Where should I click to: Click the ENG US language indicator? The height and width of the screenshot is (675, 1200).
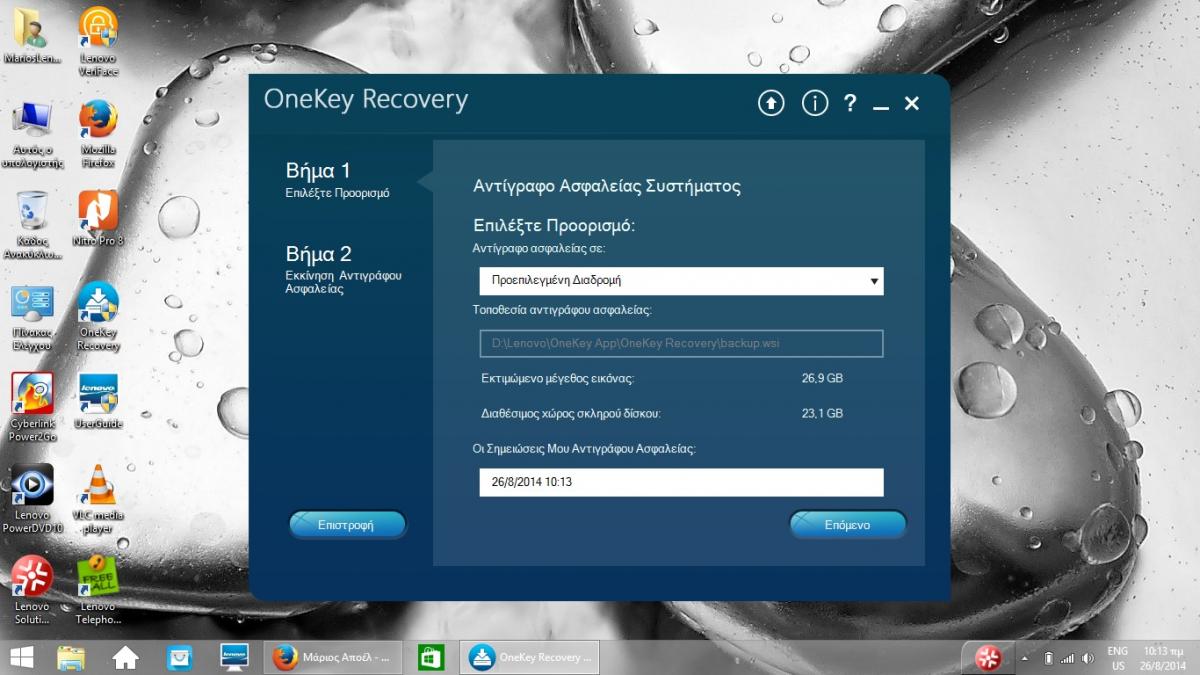point(1118,658)
